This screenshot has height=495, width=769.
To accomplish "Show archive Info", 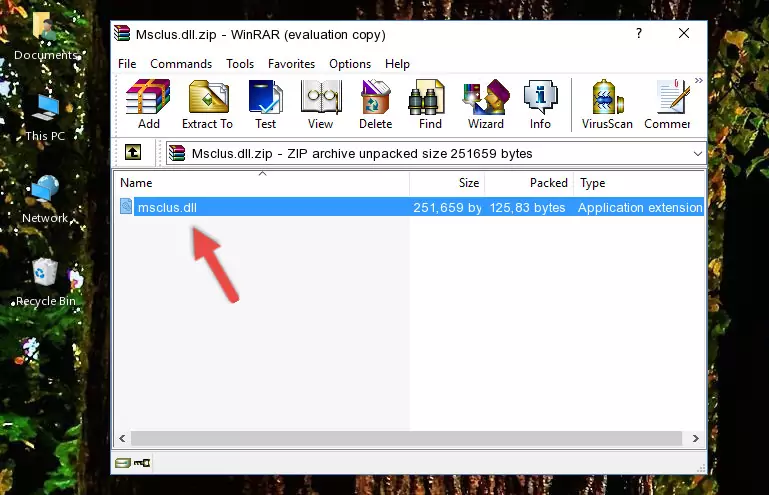I will [x=540, y=104].
